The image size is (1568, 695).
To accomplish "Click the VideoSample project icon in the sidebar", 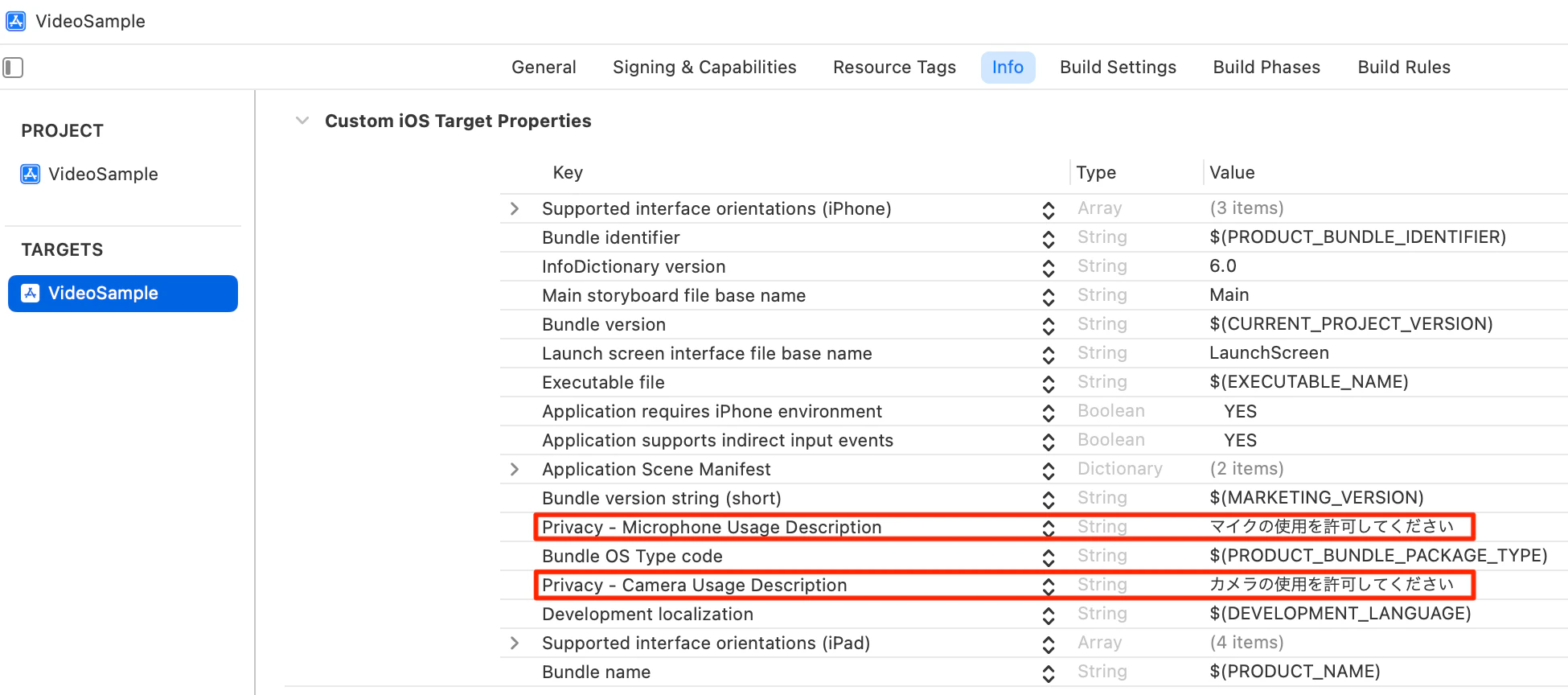I will tap(31, 174).
